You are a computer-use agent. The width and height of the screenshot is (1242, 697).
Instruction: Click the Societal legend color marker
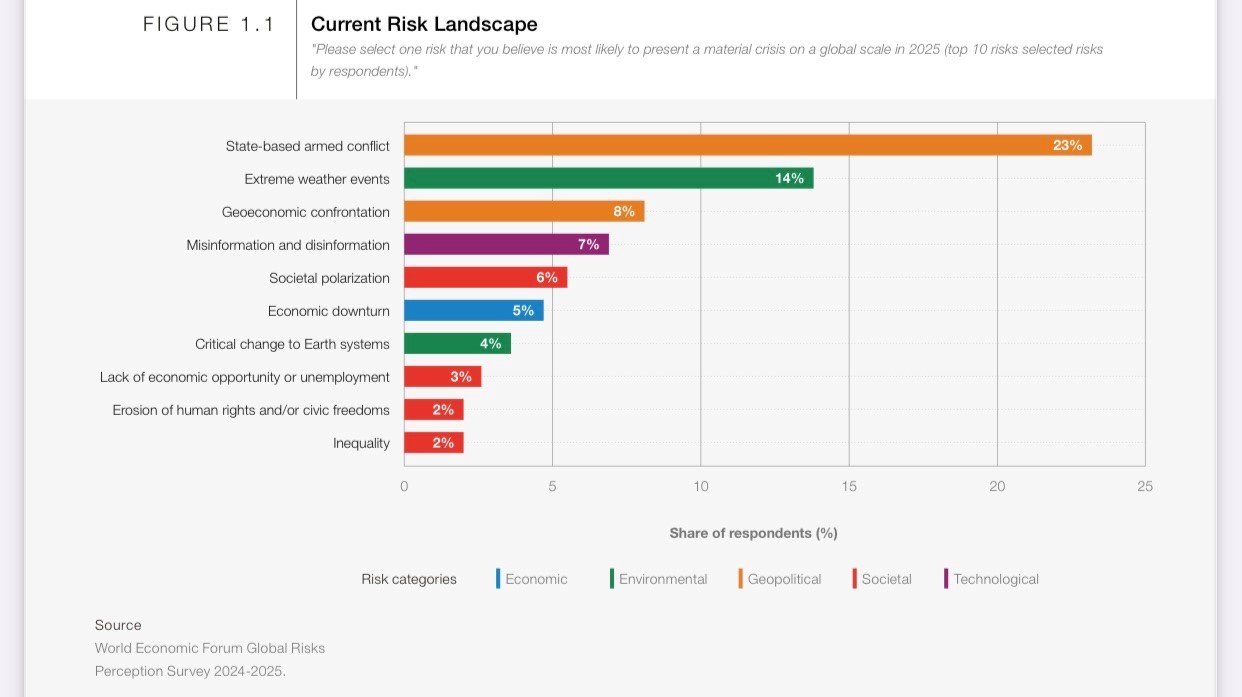[855, 578]
